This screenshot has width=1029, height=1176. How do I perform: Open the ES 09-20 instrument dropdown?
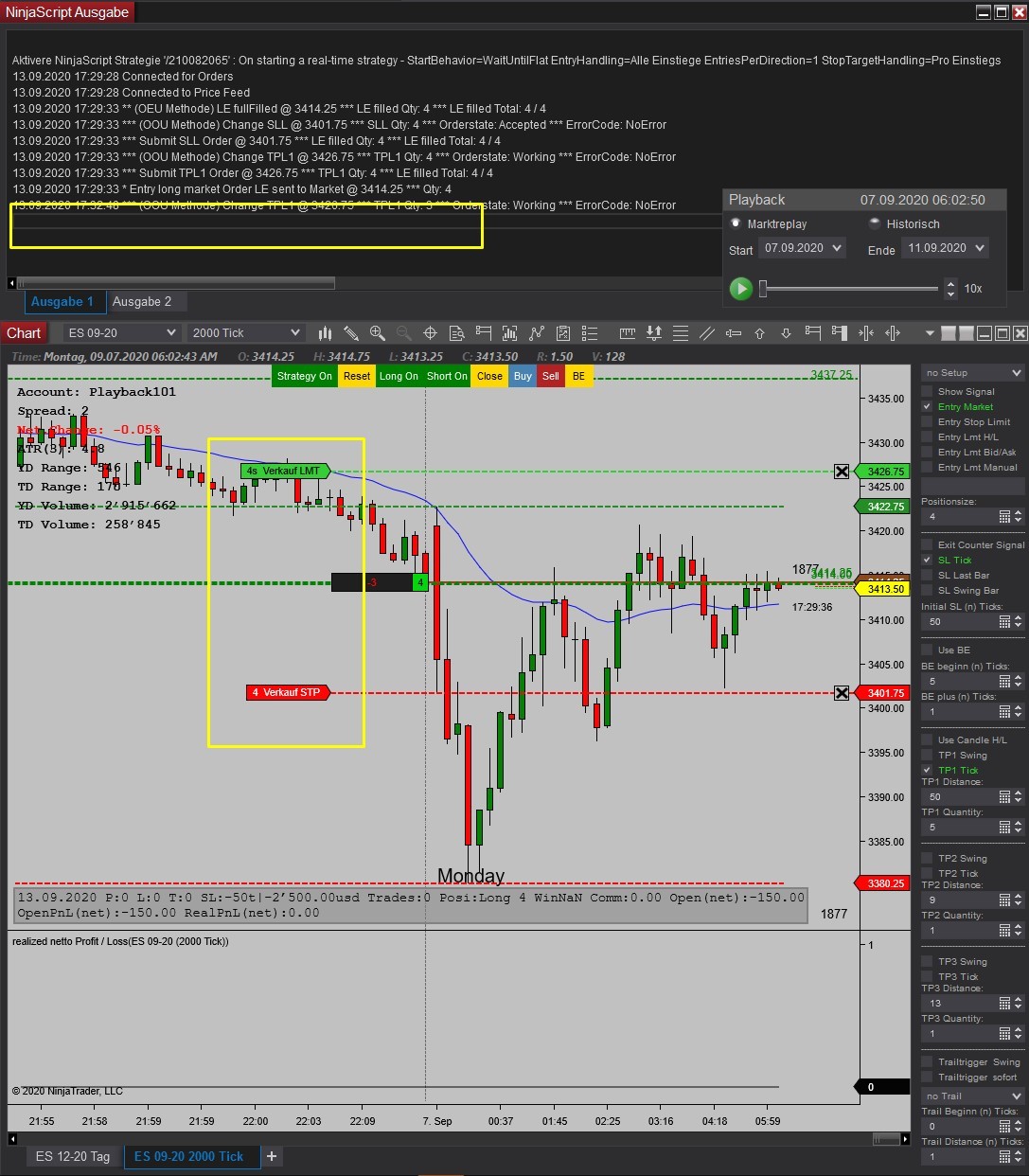(x=121, y=332)
